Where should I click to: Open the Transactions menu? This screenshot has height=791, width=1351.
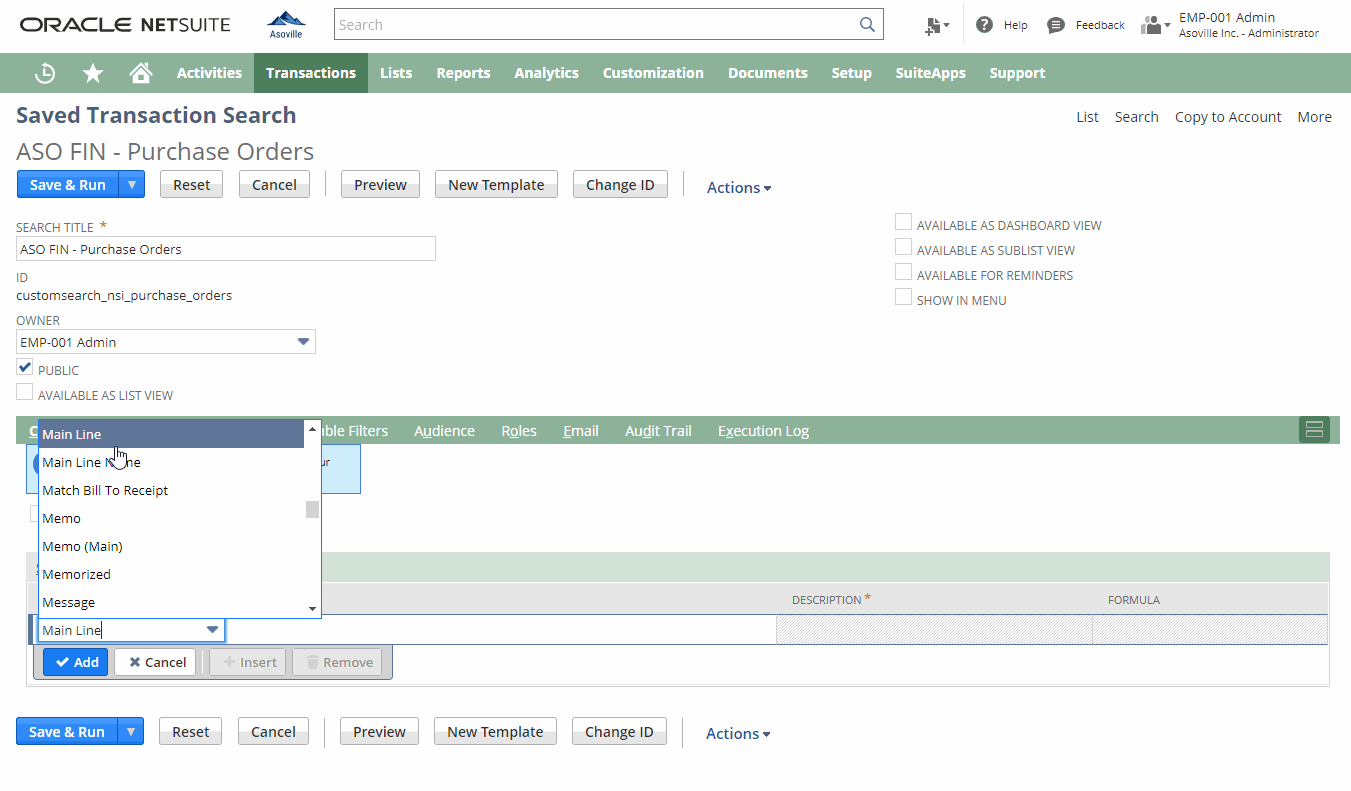click(x=311, y=73)
